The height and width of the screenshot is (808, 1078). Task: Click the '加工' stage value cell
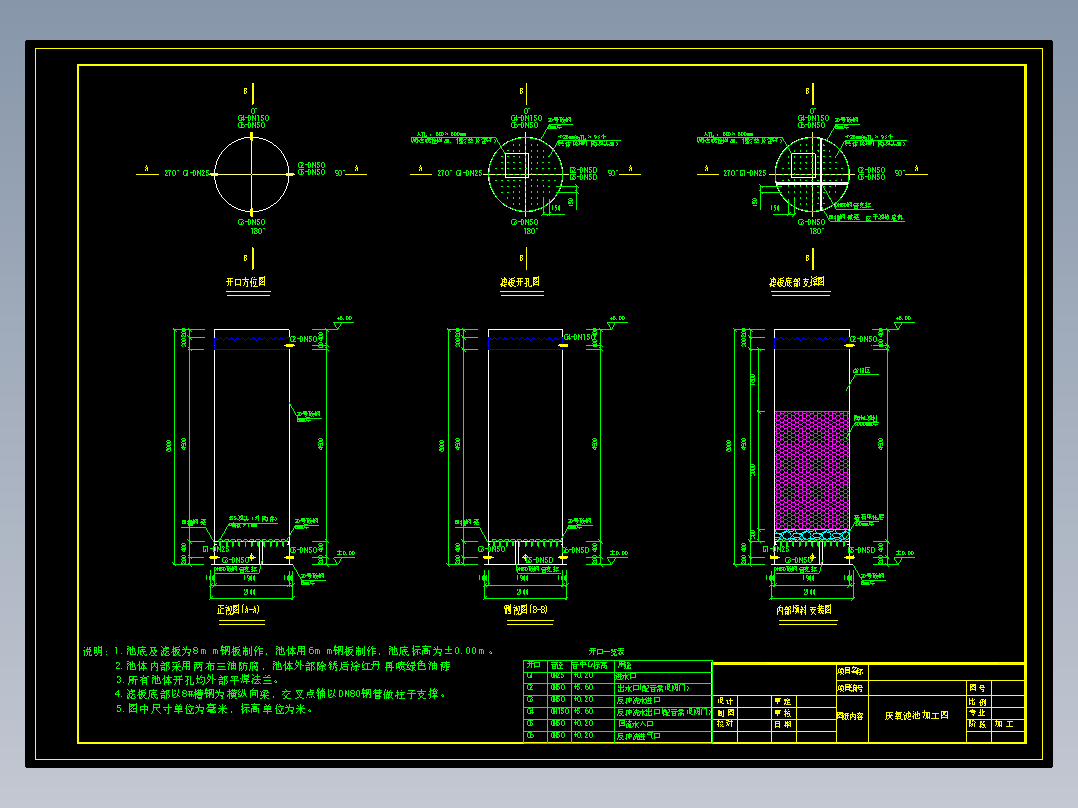click(x=1005, y=724)
